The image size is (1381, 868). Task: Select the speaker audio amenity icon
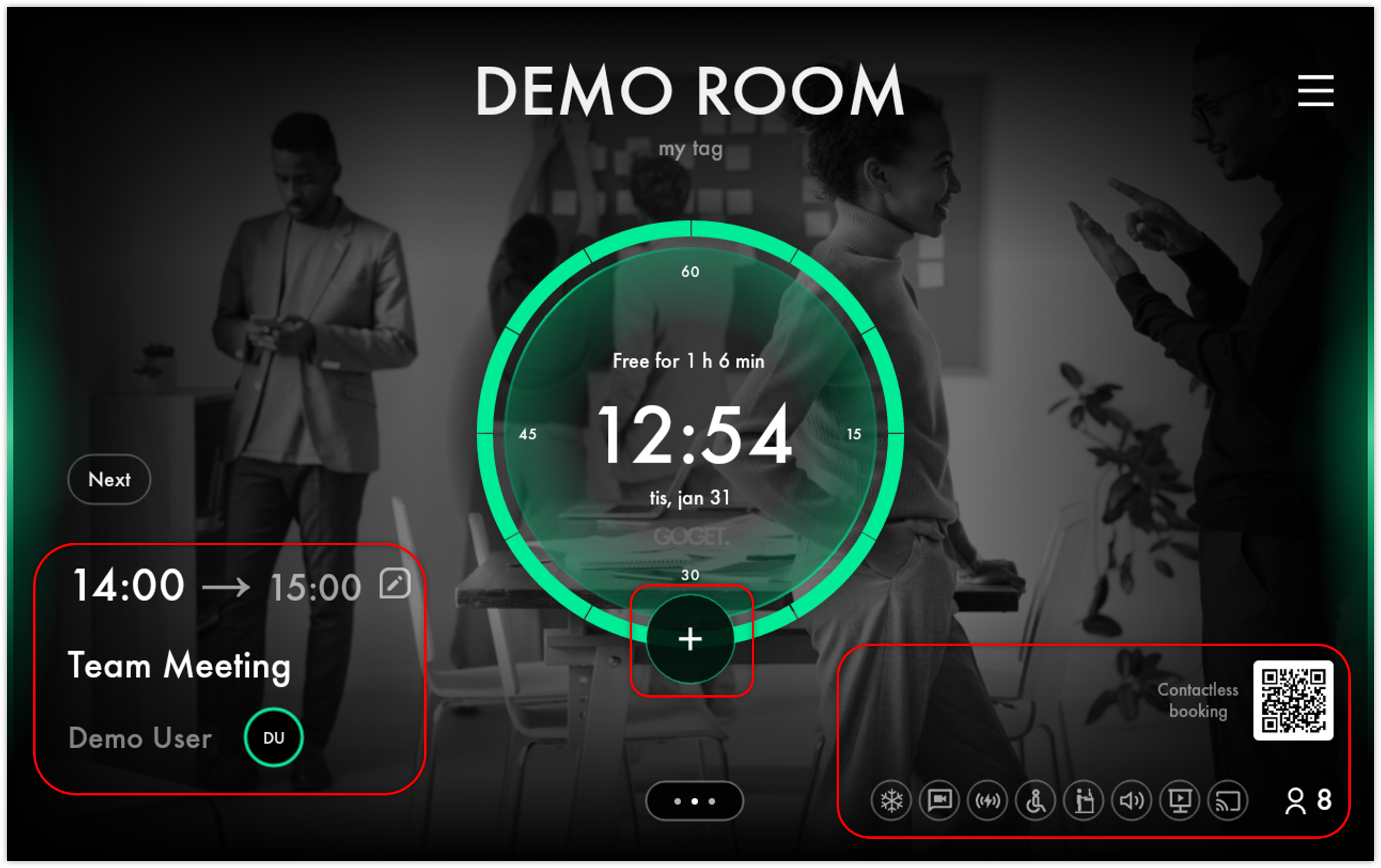coord(1132,800)
